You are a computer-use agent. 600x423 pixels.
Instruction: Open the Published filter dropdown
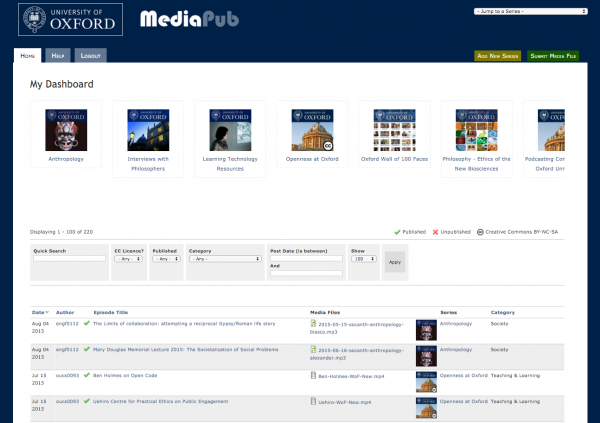coord(166,259)
